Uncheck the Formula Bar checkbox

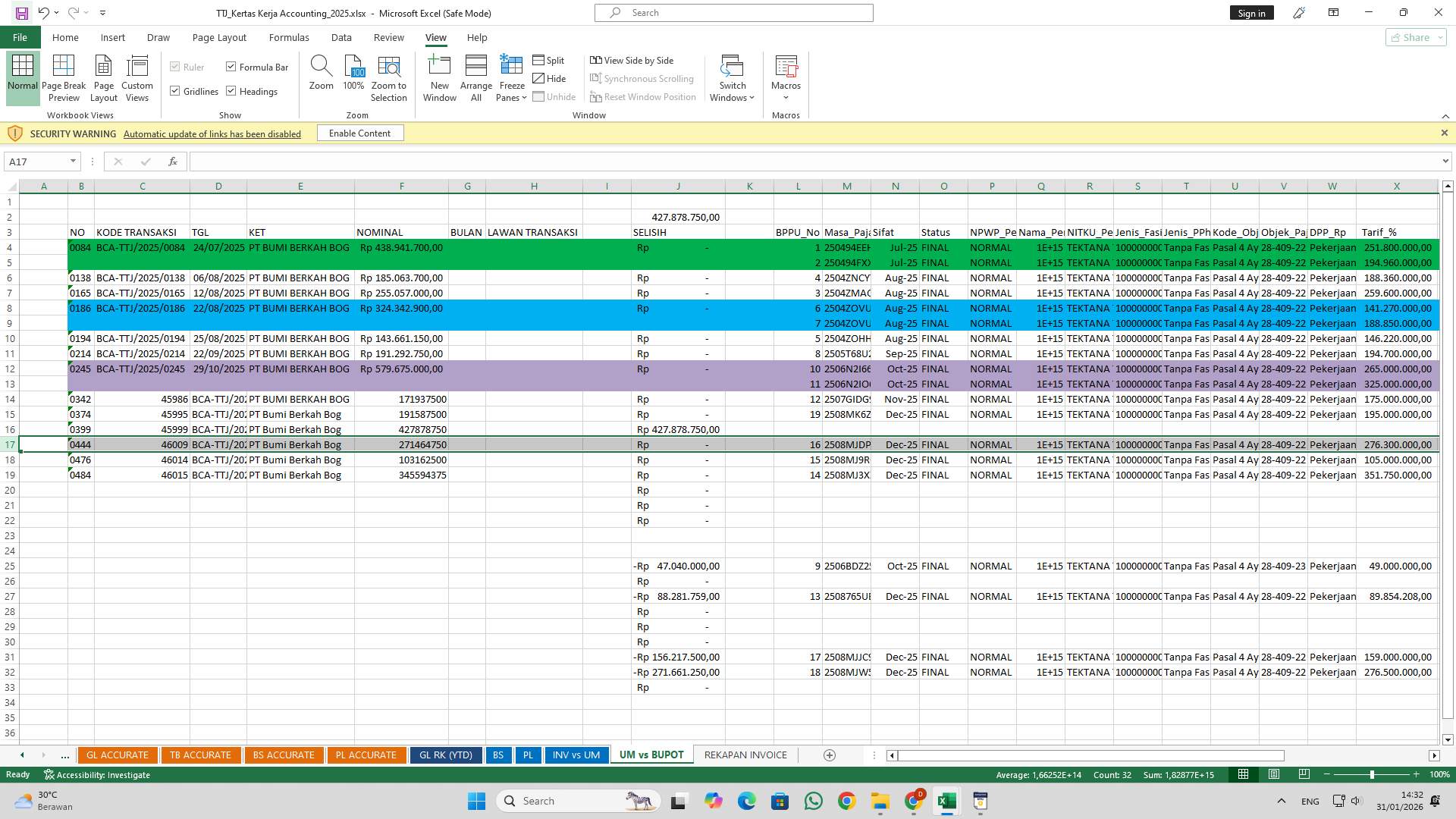pos(231,67)
